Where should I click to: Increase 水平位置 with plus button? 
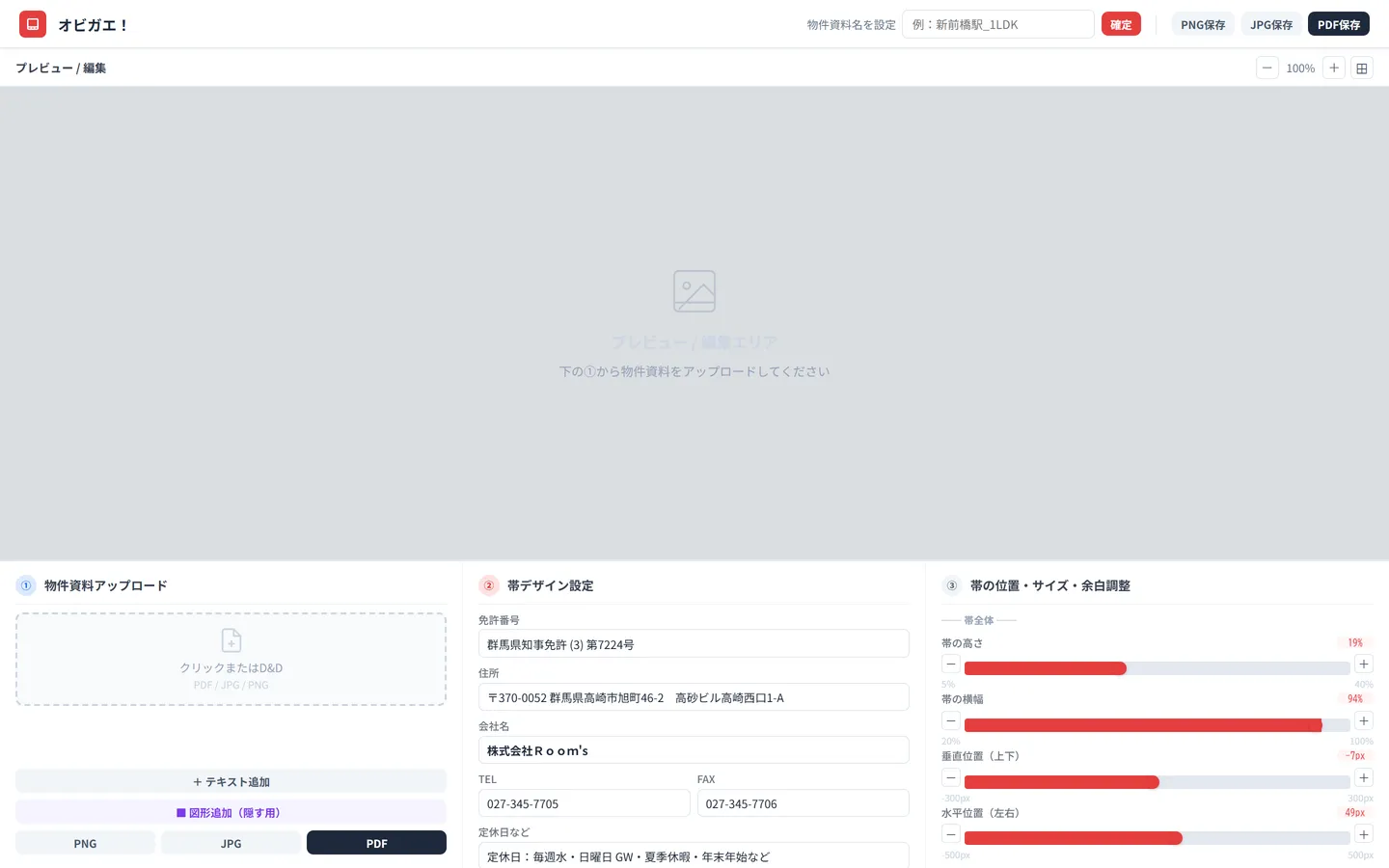(1364, 834)
